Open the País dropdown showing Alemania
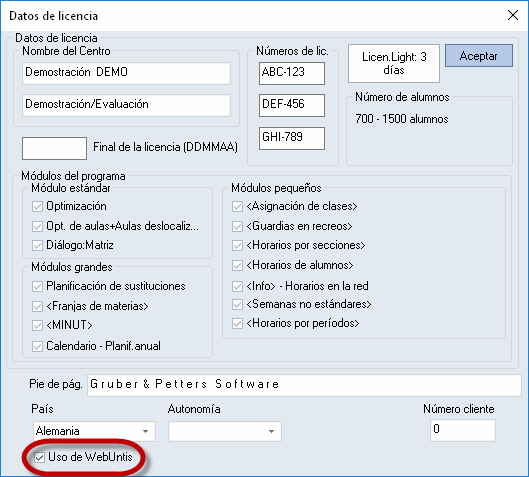This screenshot has height=477, width=529. click(94, 431)
